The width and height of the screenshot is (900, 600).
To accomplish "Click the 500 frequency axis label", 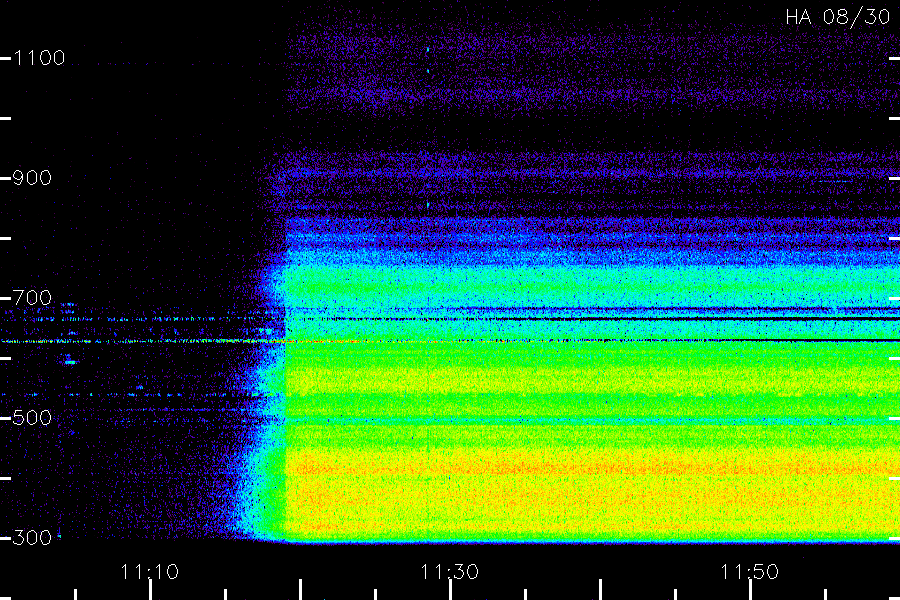I will [x=32, y=418].
